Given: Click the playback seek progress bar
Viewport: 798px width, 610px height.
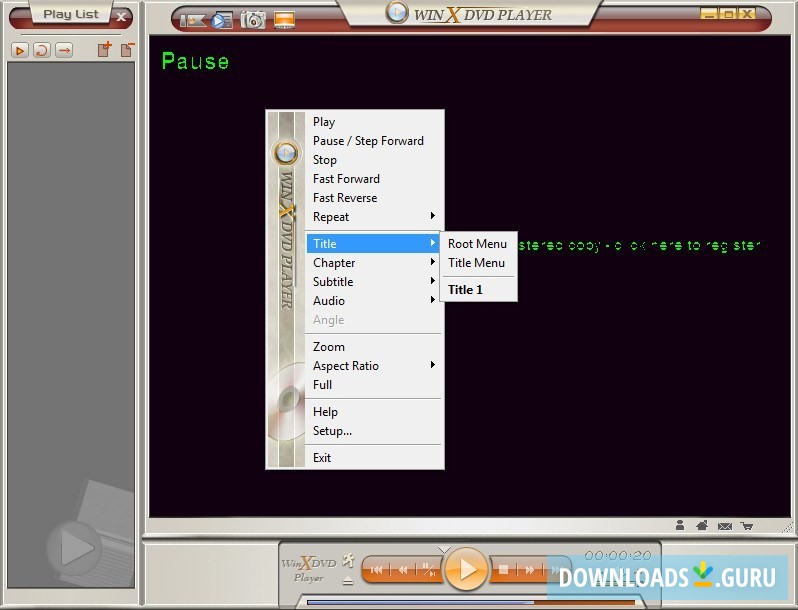Looking at the screenshot, I should click(473, 603).
